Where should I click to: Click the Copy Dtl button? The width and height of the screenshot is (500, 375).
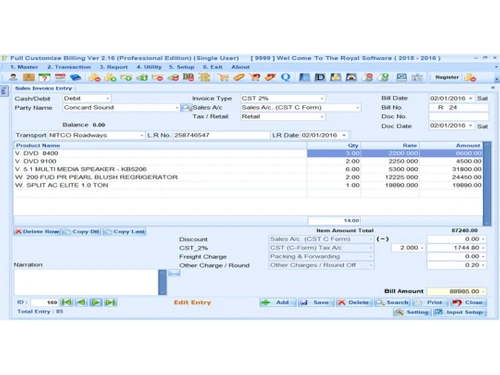click(81, 232)
